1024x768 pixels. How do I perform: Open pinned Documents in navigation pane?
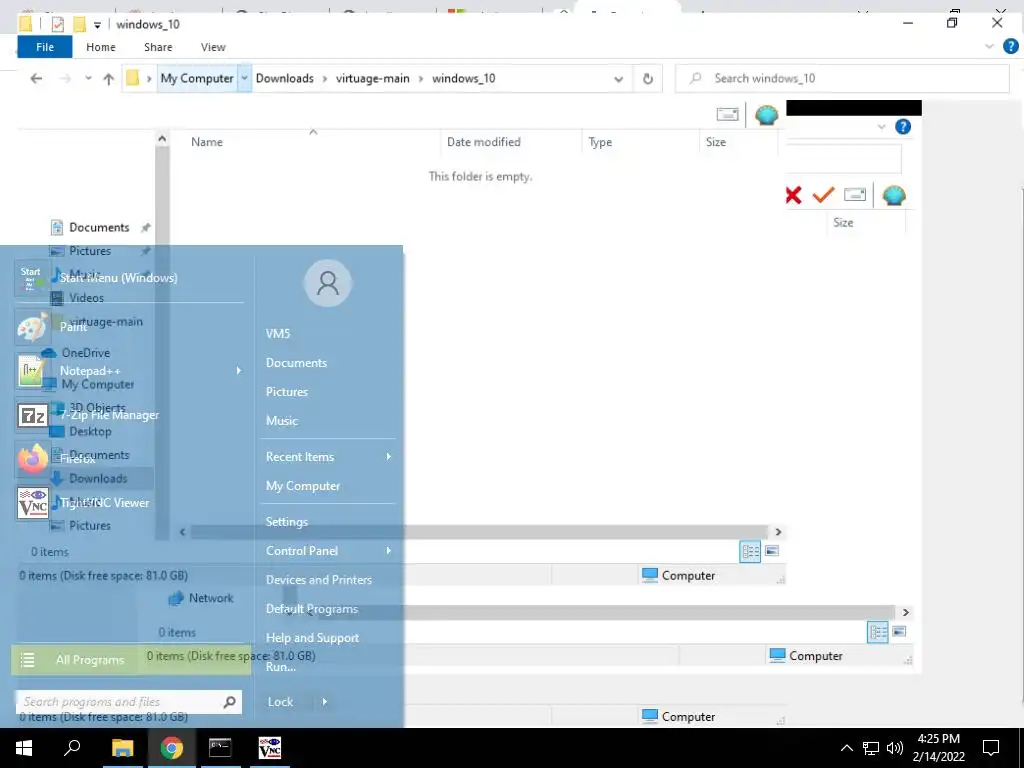point(99,227)
